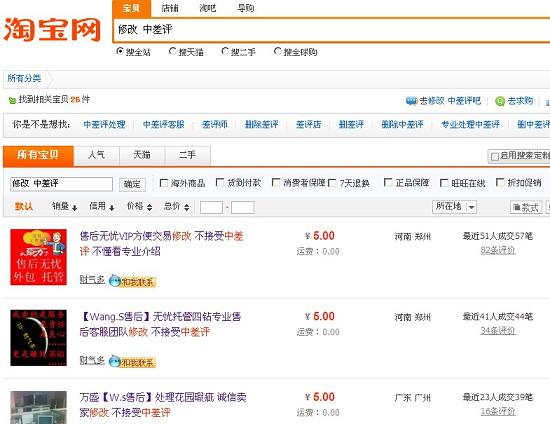Click the Taobao logo
This screenshot has width=550, height=424.
pos(52,29)
